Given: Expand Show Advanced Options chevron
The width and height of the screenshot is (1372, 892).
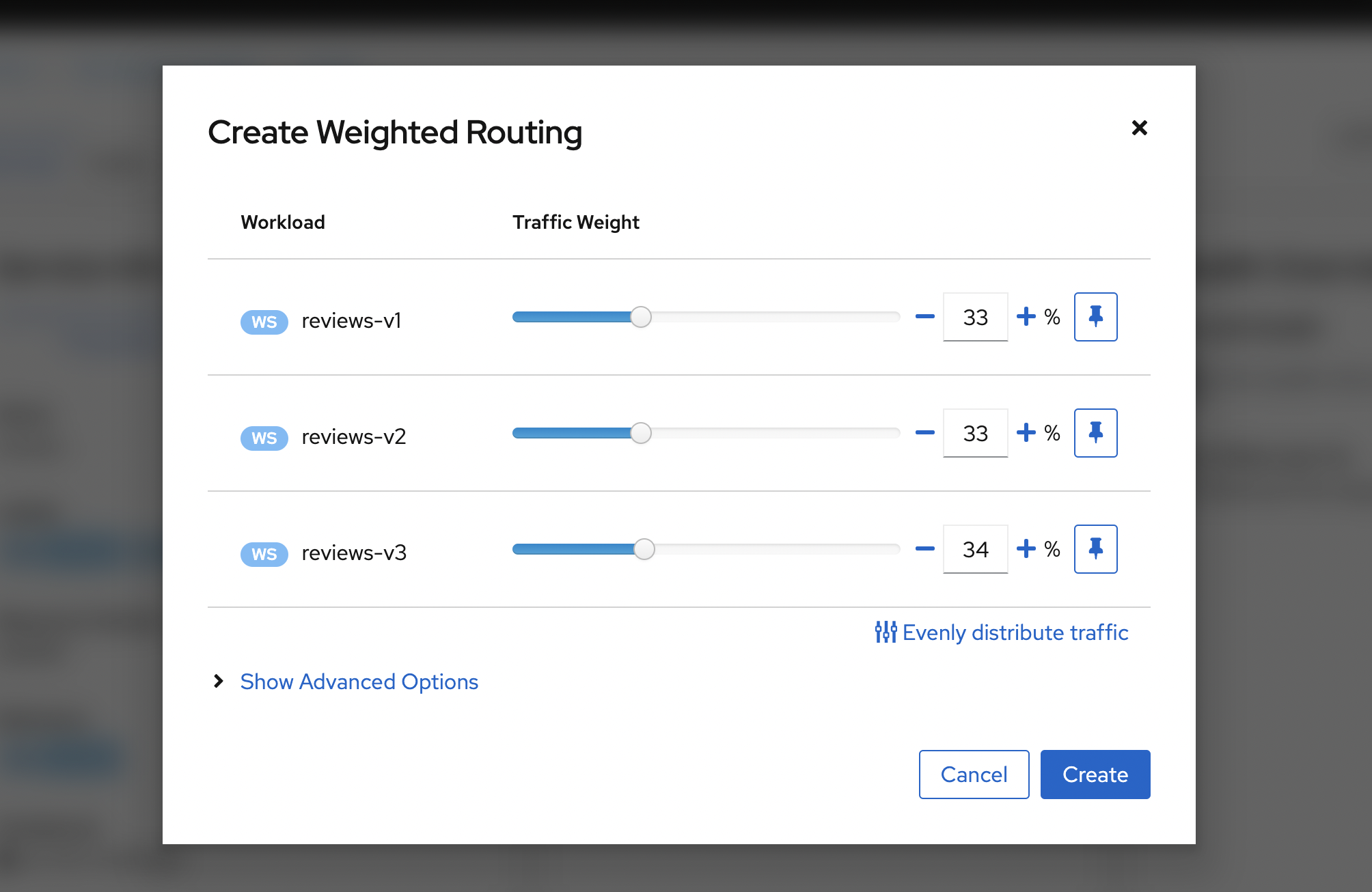Looking at the screenshot, I should tap(218, 681).
